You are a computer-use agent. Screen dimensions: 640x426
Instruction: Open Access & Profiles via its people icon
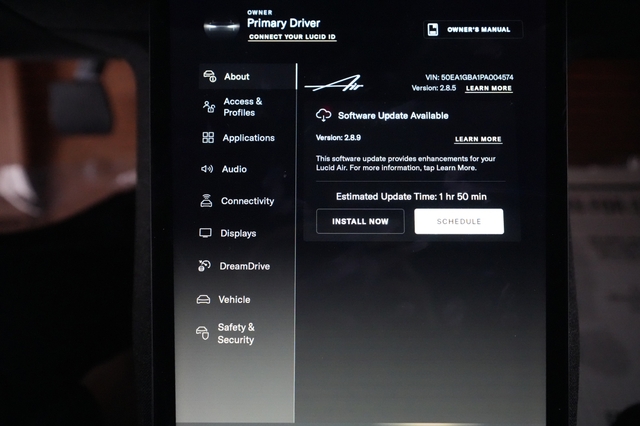tap(209, 107)
